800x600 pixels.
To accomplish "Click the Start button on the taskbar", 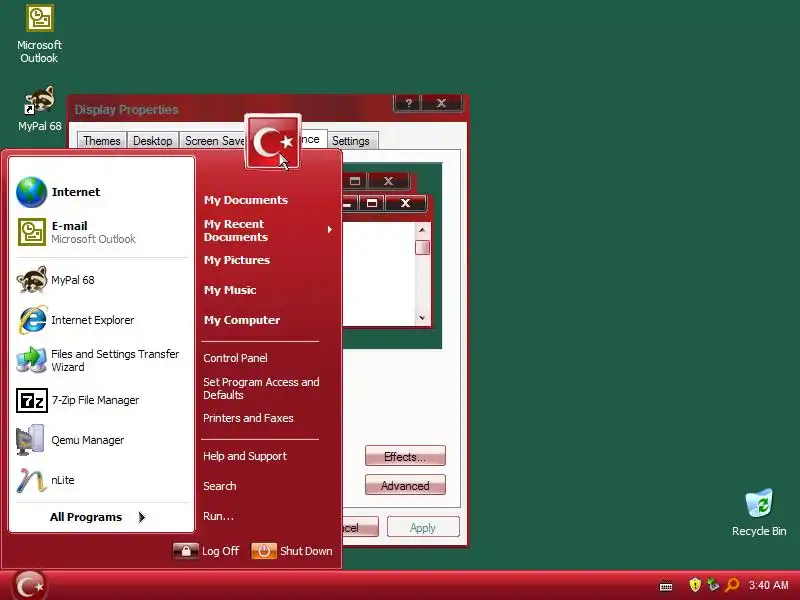I will tap(29, 586).
